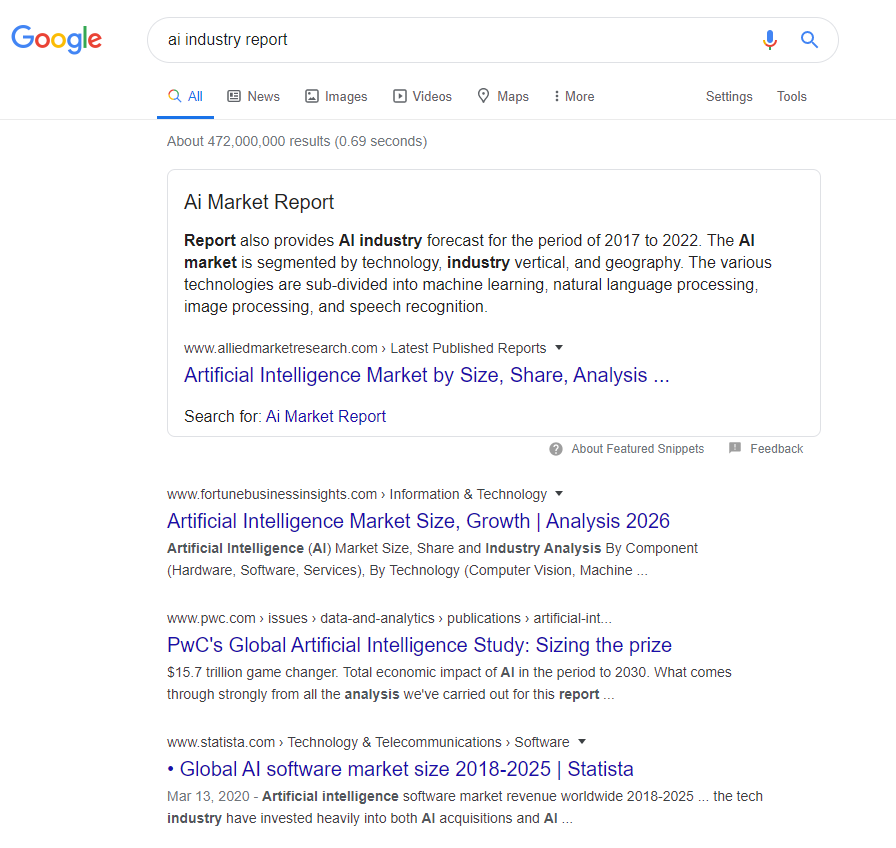Click the blue magnifier search button
896x848 pixels.
(809, 39)
